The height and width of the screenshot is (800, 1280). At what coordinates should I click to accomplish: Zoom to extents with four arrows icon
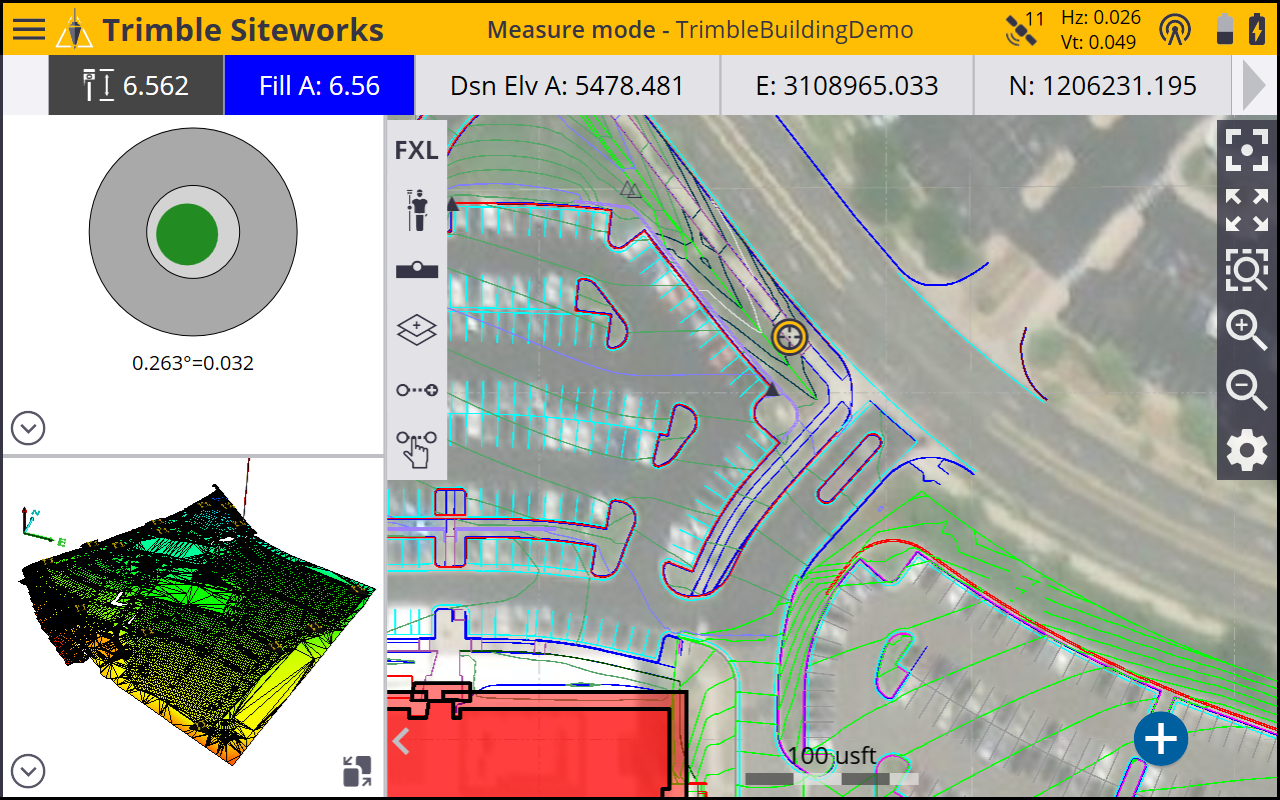point(1247,210)
